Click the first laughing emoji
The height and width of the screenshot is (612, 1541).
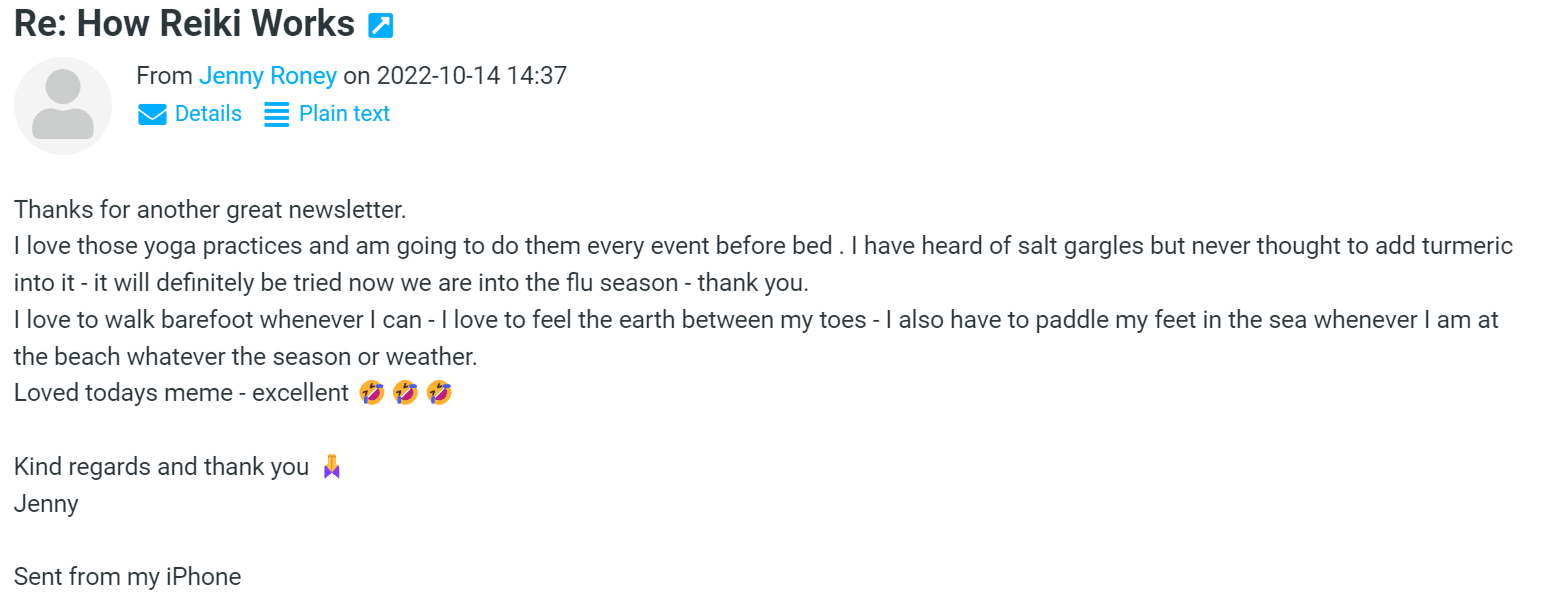point(371,393)
